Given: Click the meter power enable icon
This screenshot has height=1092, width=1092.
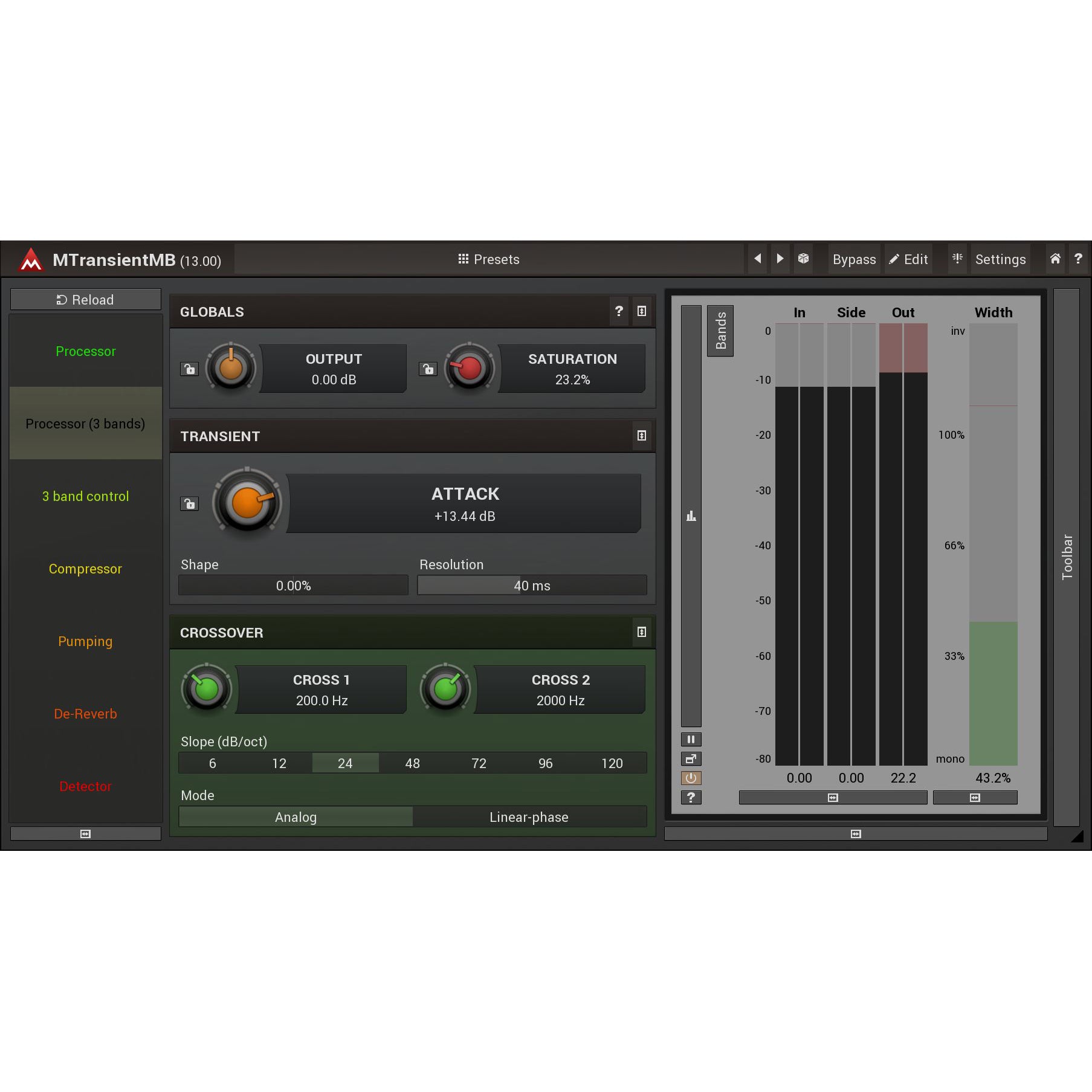Looking at the screenshot, I should [691, 778].
